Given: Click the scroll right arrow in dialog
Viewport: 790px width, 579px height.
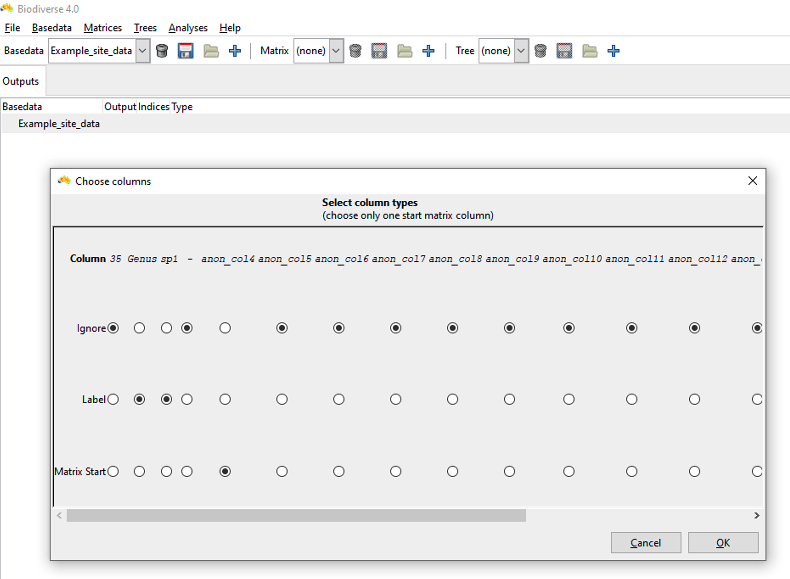Looking at the screenshot, I should point(756,516).
